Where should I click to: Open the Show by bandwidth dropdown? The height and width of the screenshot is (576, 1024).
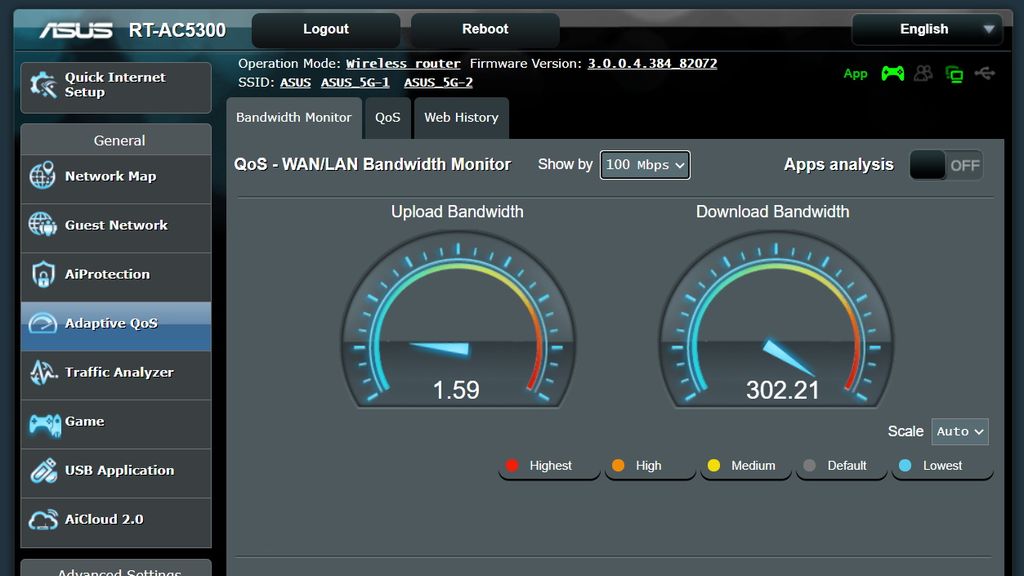point(644,165)
